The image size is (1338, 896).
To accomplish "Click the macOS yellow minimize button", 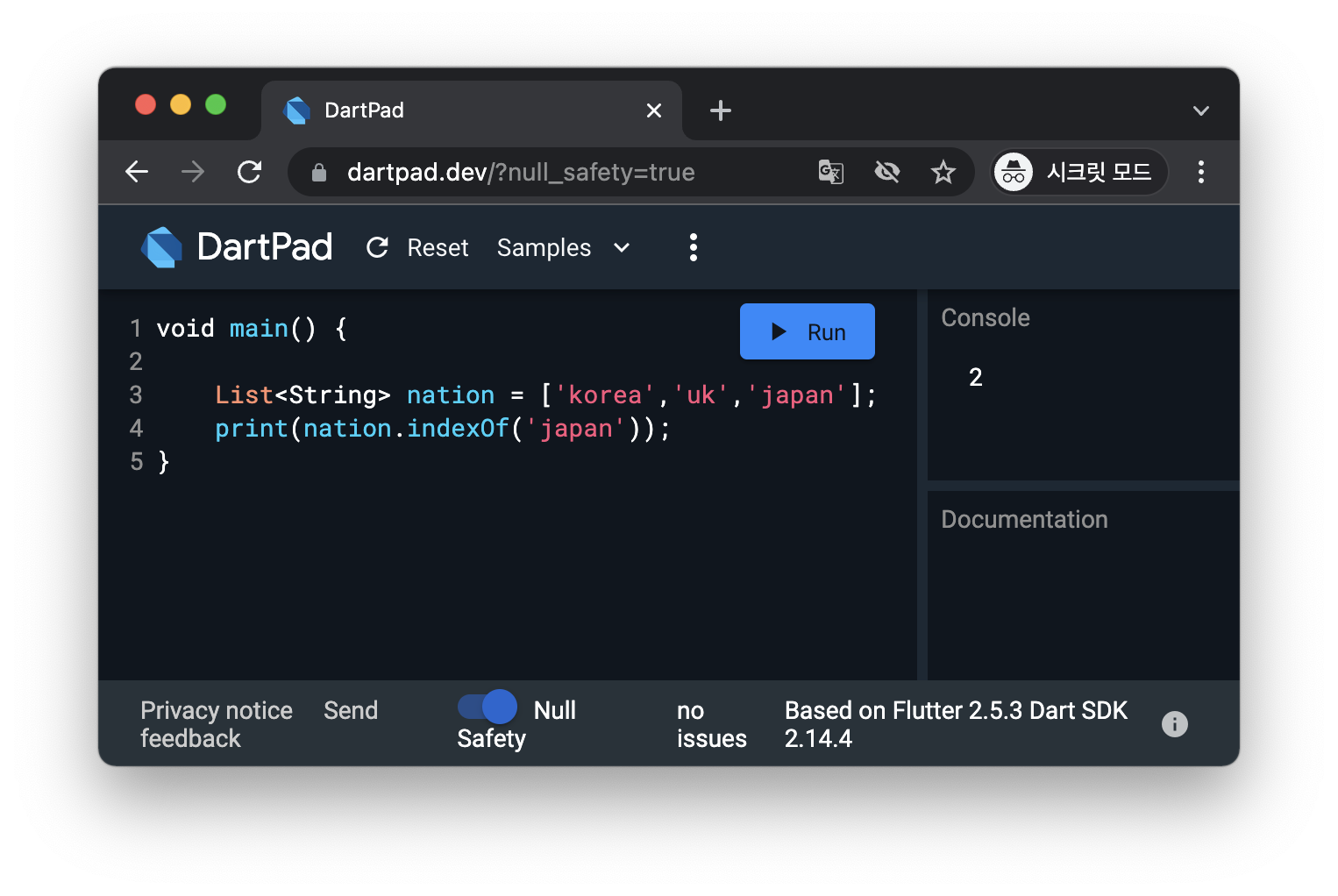I will pos(181,104).
